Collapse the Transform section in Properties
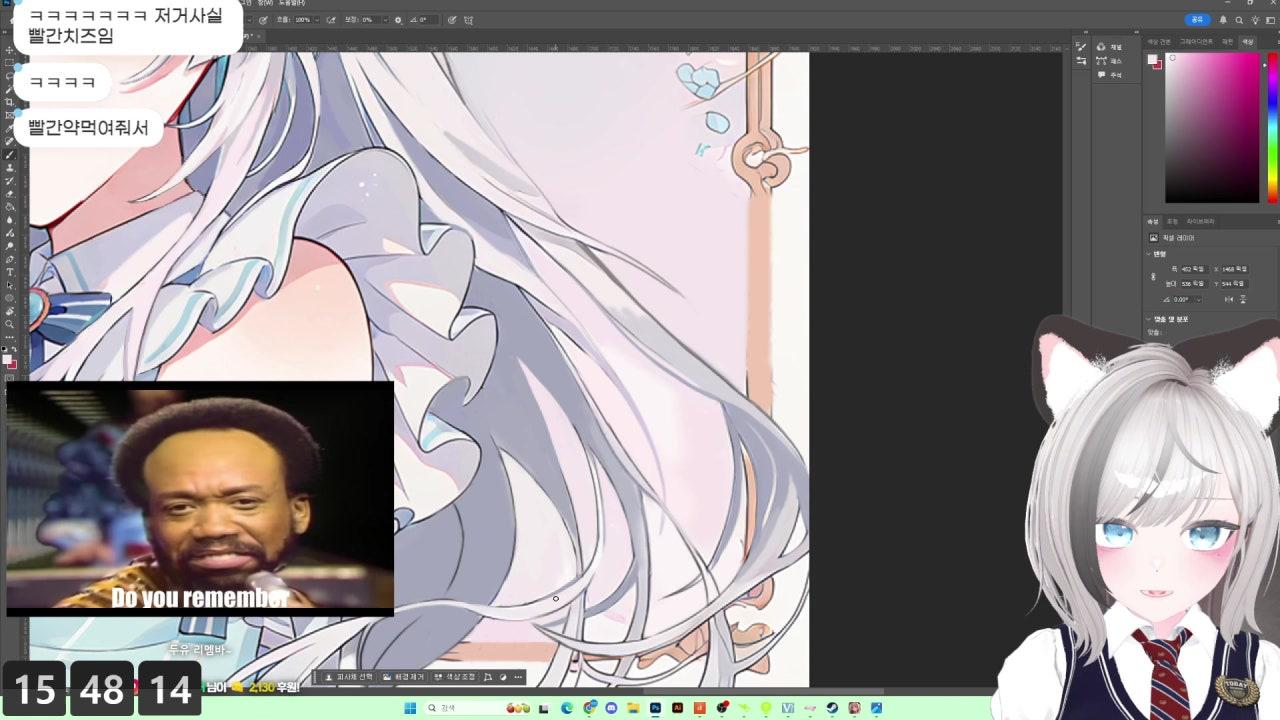 pos(1148,254)
